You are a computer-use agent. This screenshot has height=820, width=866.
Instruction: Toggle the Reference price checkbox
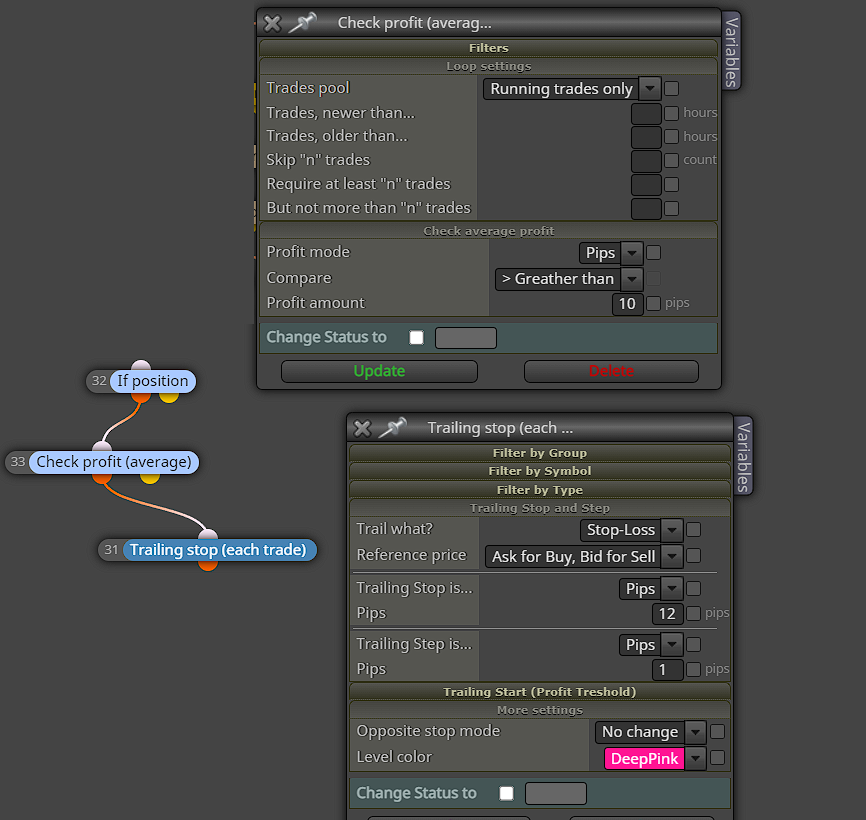tap(694, 556)
